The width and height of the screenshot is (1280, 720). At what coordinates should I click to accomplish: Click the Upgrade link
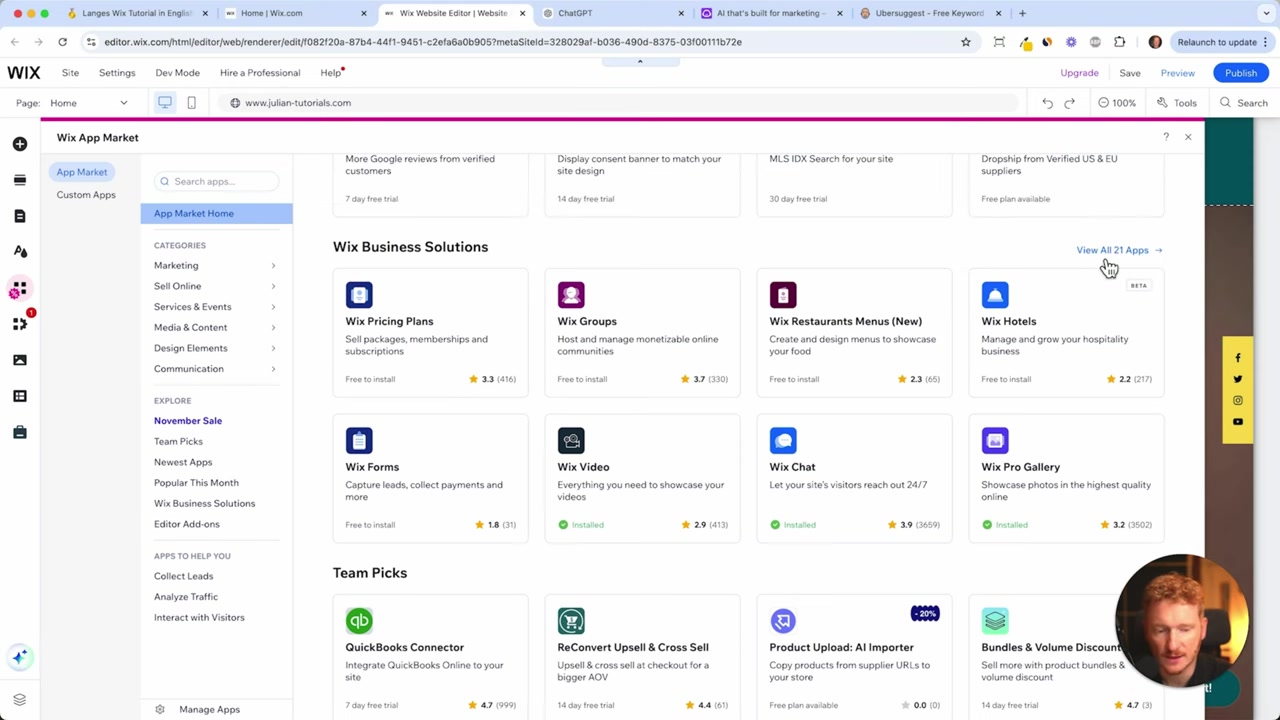(1079, 73)
